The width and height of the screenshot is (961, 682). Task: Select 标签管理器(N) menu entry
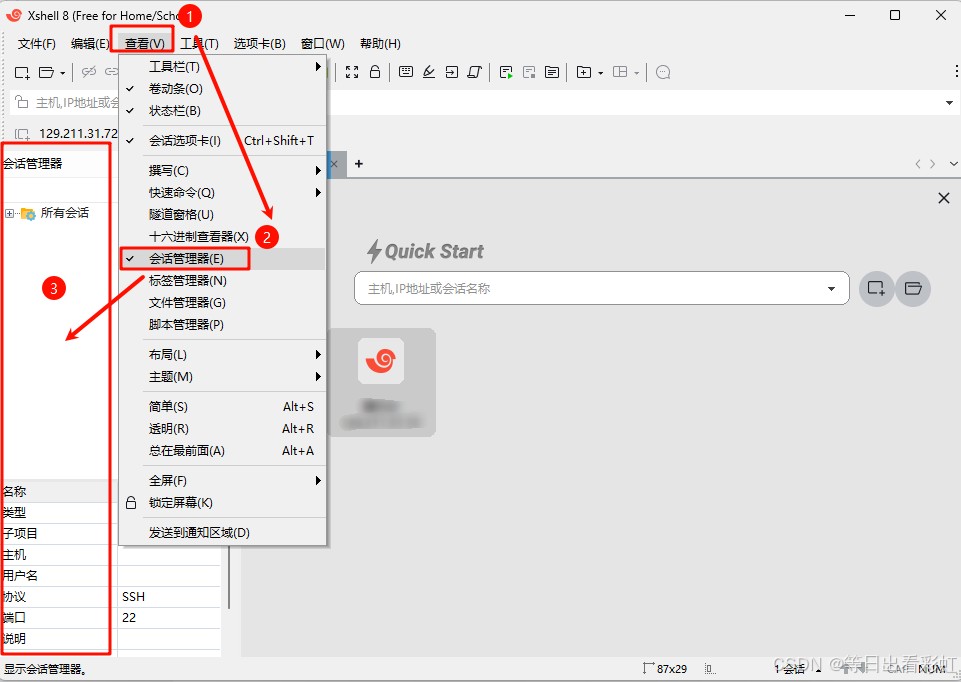click(x=223, y=281)
